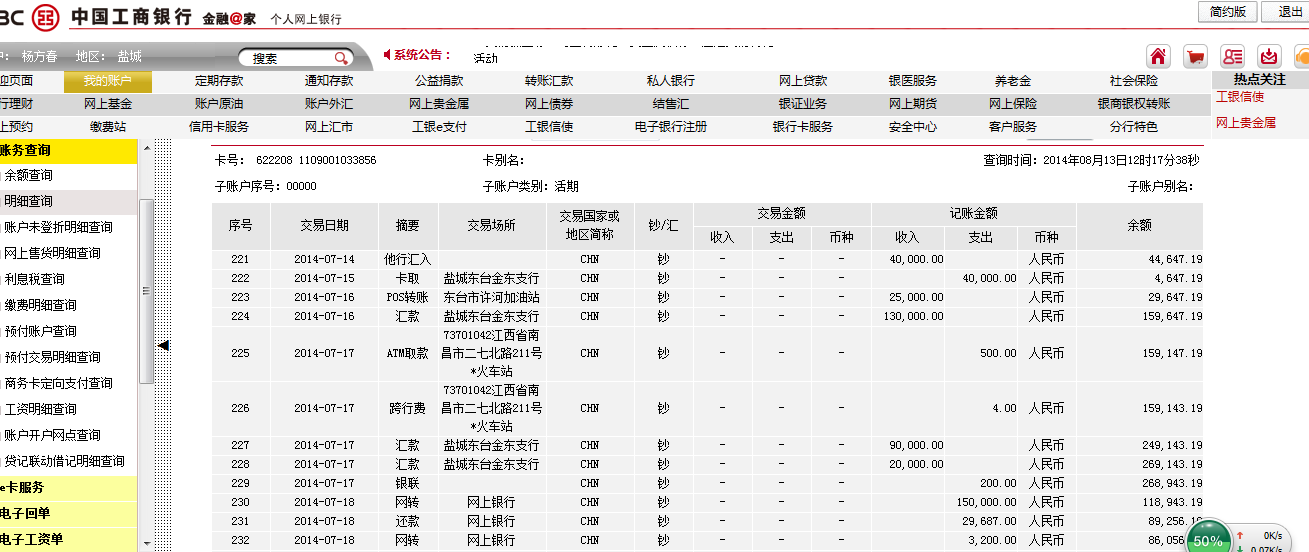
Task: Select 账户开户网点查询 in the sidebar
Action: tap(53, 435)
